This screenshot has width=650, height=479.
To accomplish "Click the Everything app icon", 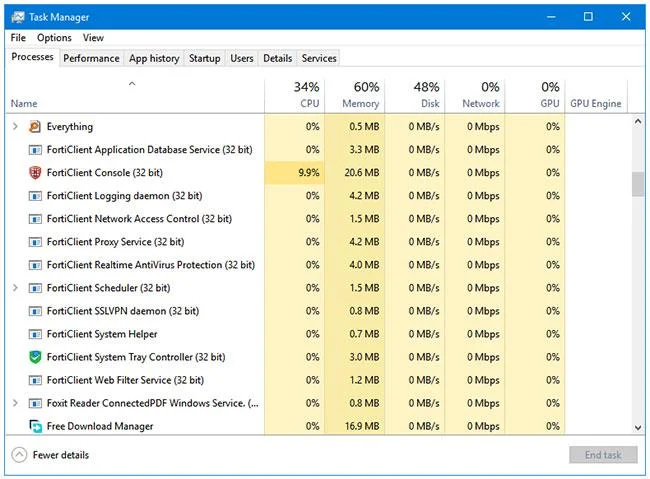I will [35, 126].
